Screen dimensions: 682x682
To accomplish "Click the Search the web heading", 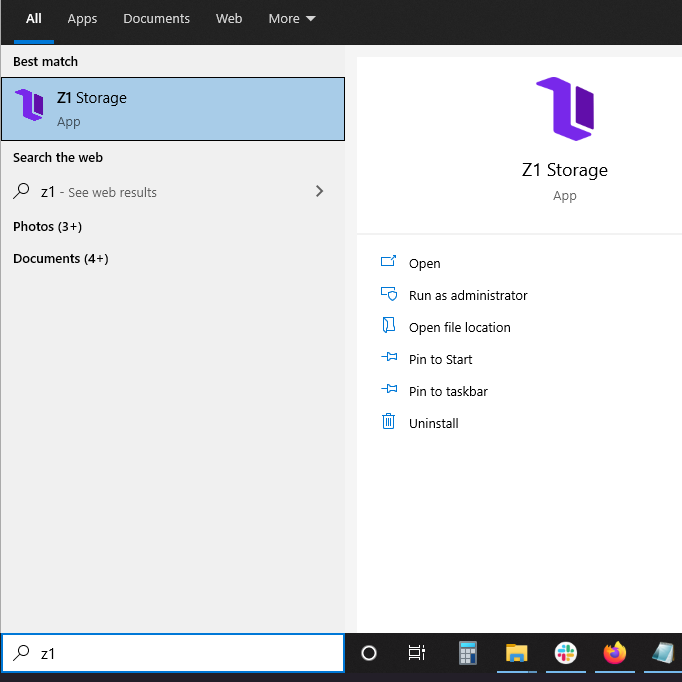I will [58, 157].
